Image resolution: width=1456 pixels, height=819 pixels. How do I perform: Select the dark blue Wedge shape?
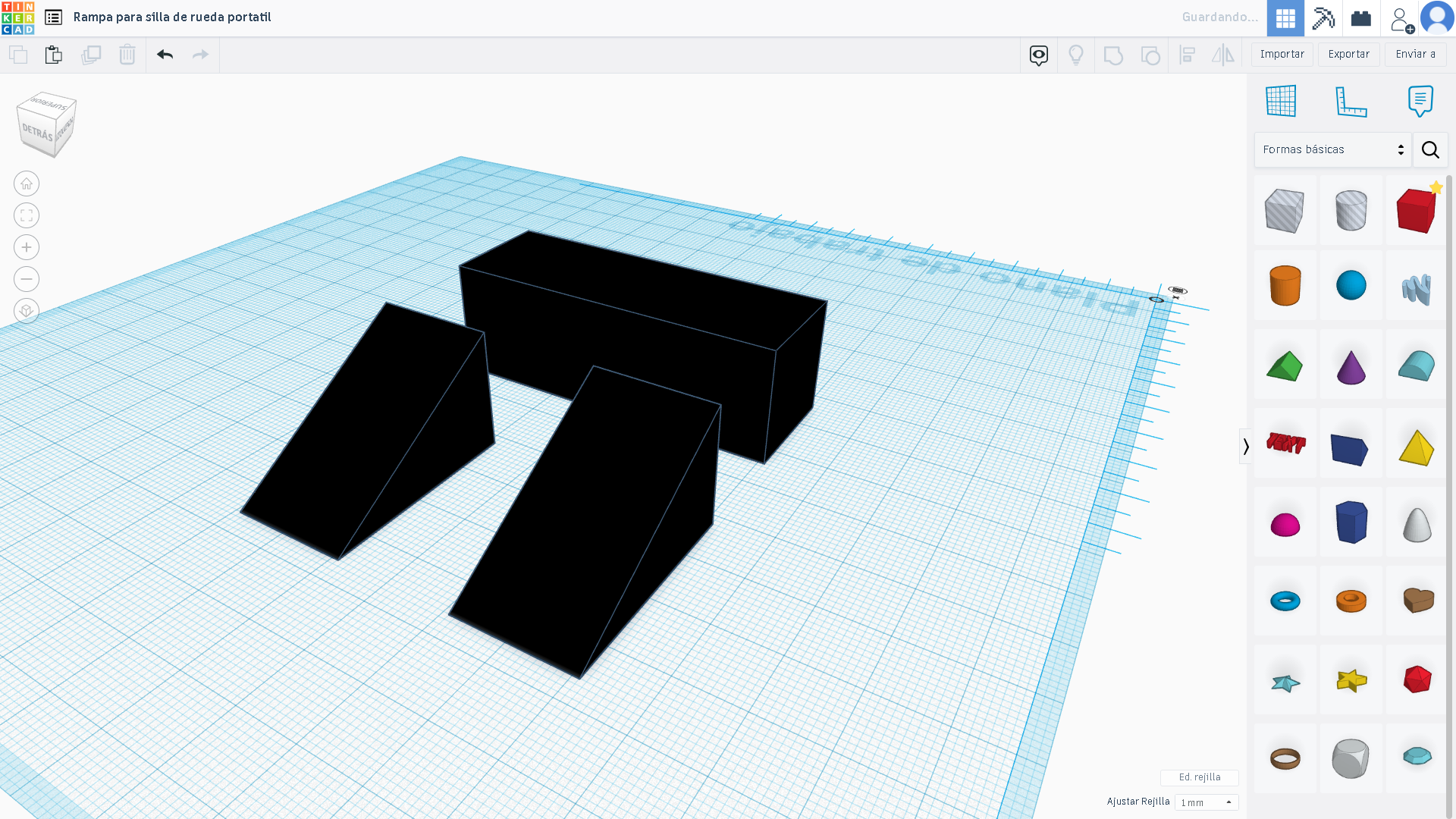pos(1351,447)
